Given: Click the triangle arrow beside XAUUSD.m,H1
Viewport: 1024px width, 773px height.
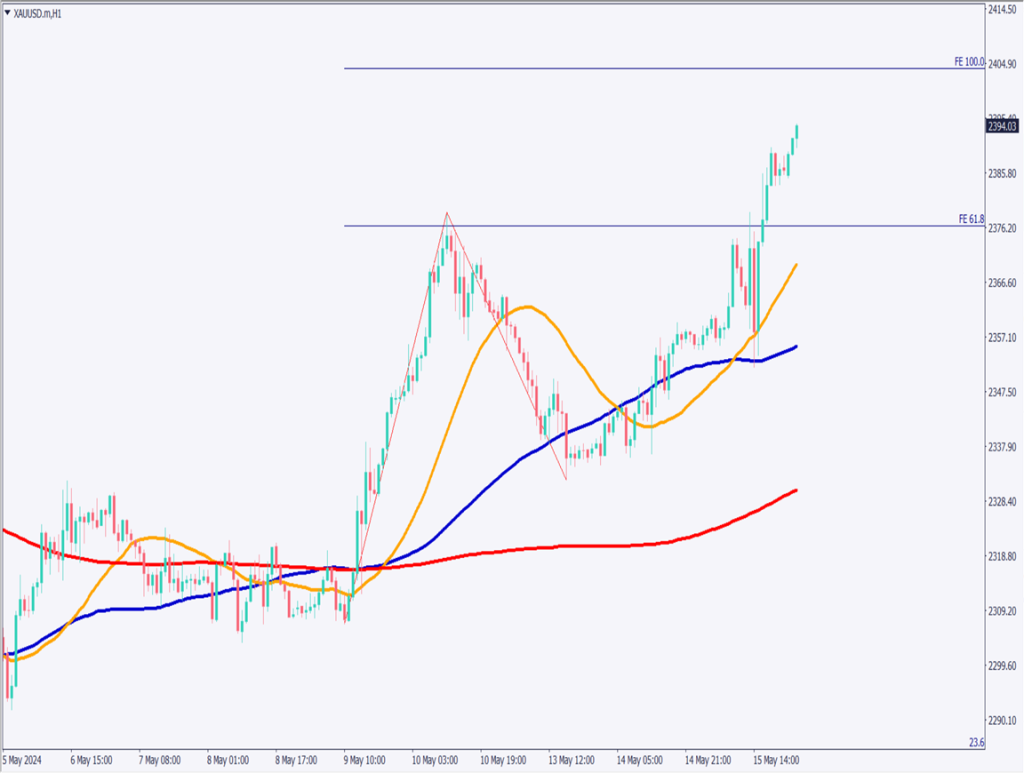Looking at the screenshot, I should coord(7,13).
